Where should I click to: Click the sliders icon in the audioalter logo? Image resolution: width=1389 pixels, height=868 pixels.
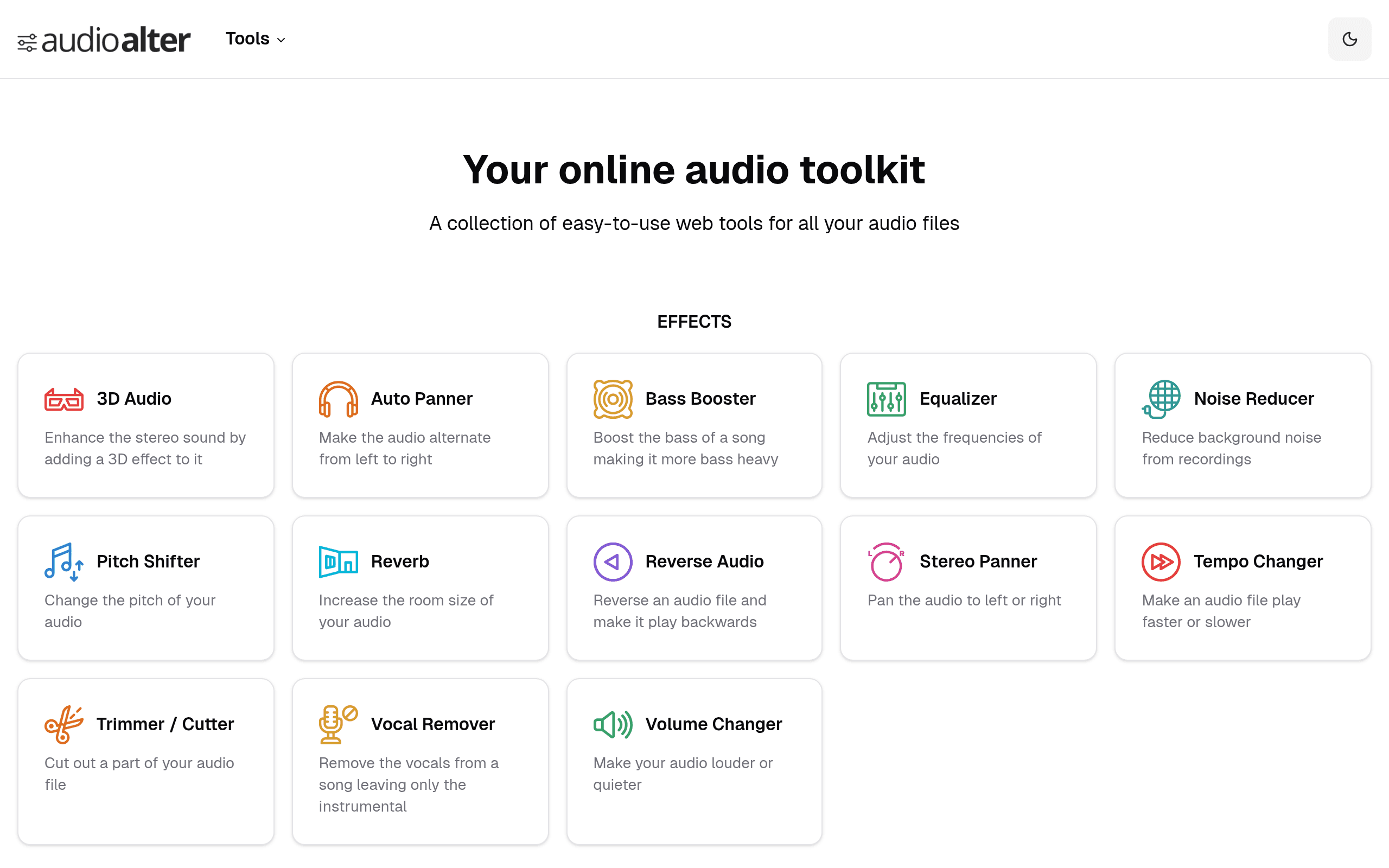click(x=27, y=42)
